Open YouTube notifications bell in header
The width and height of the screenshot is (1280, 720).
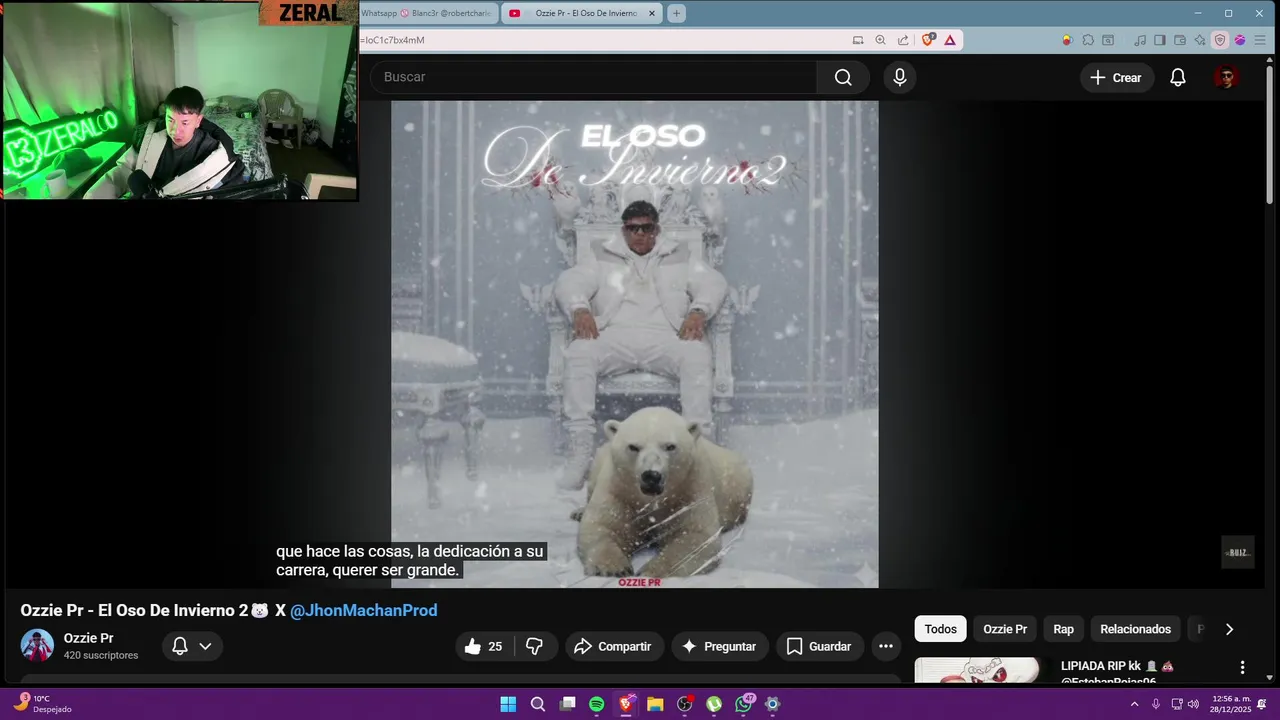point(1178,77)
